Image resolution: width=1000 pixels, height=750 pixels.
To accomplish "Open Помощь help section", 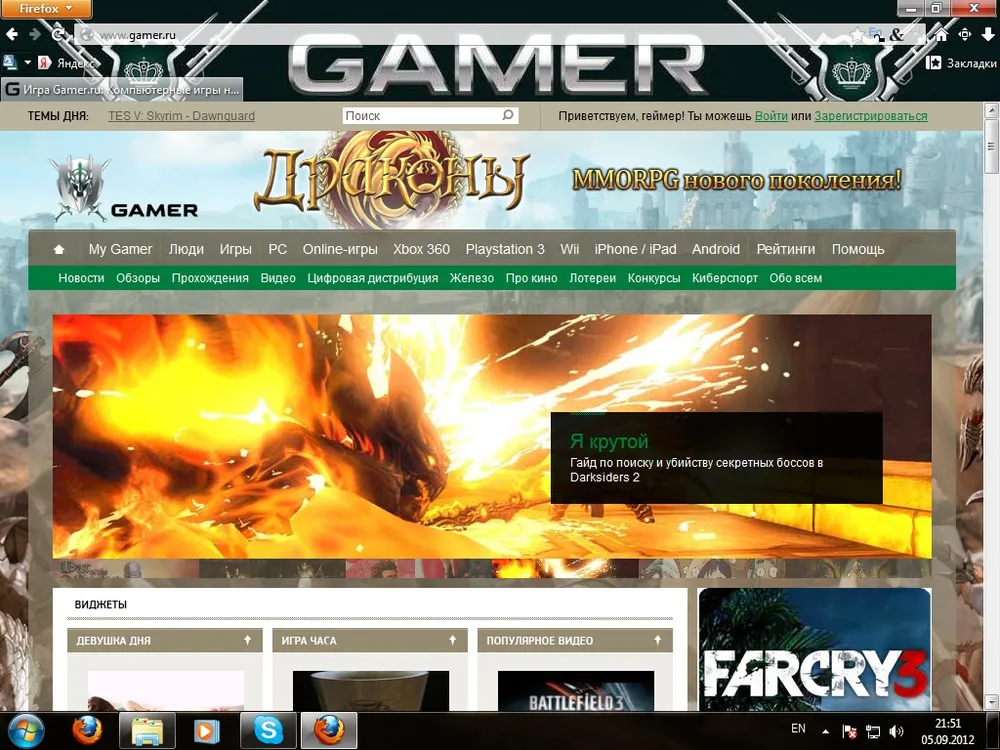I will point(858,249).
